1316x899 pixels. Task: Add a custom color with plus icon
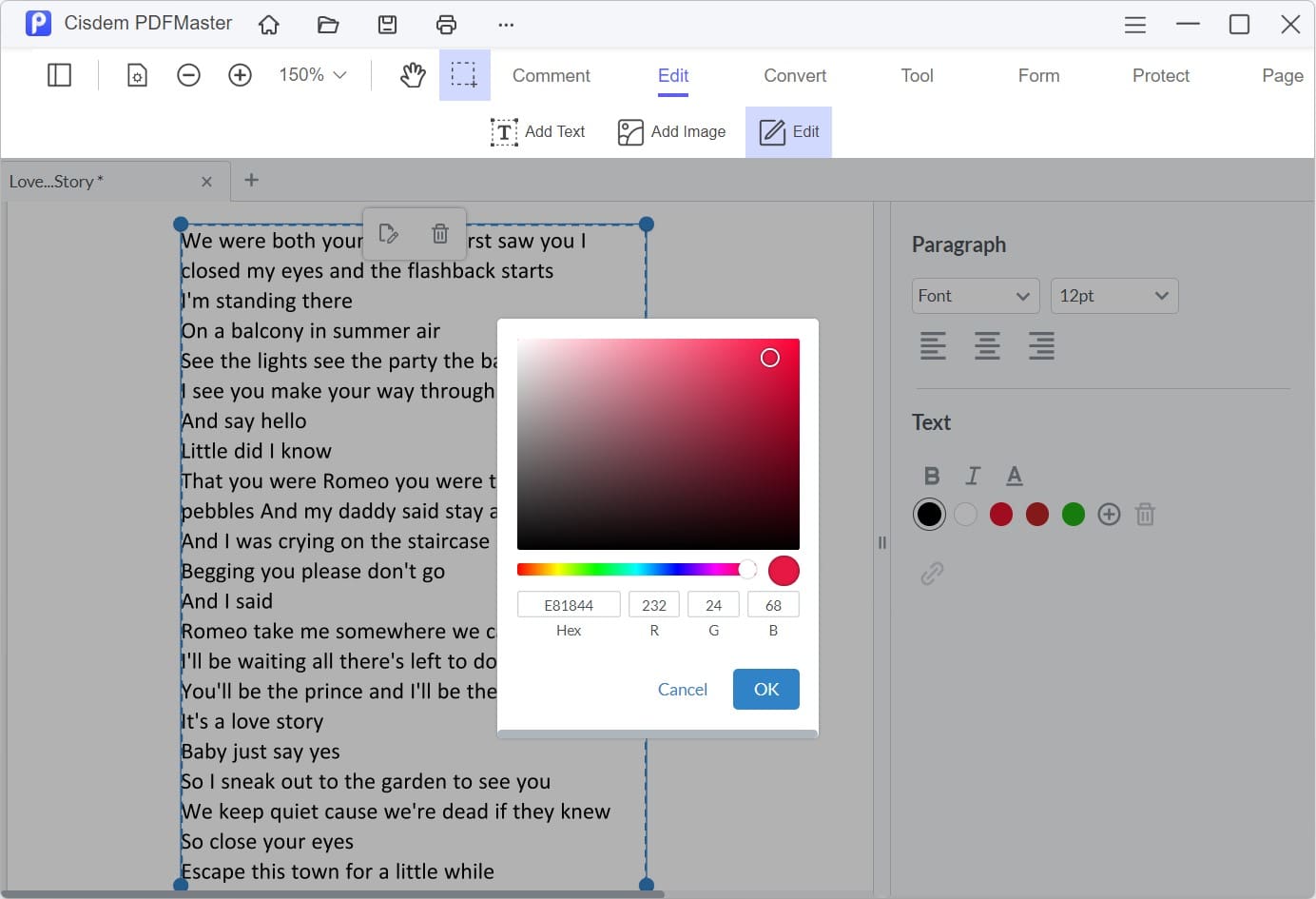[x=1109, y=515]
